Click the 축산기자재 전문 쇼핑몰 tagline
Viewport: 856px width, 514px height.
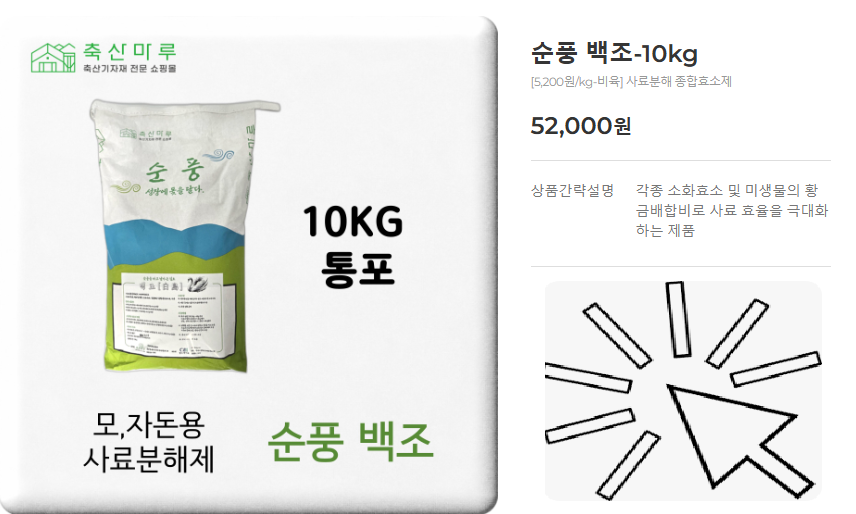[x=130, y=68]
